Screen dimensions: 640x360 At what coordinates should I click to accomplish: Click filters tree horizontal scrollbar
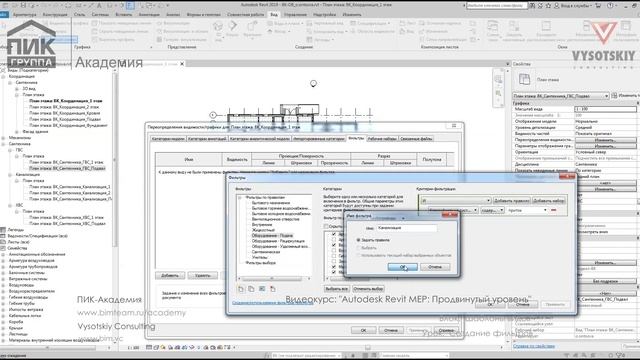pos(272,278)
